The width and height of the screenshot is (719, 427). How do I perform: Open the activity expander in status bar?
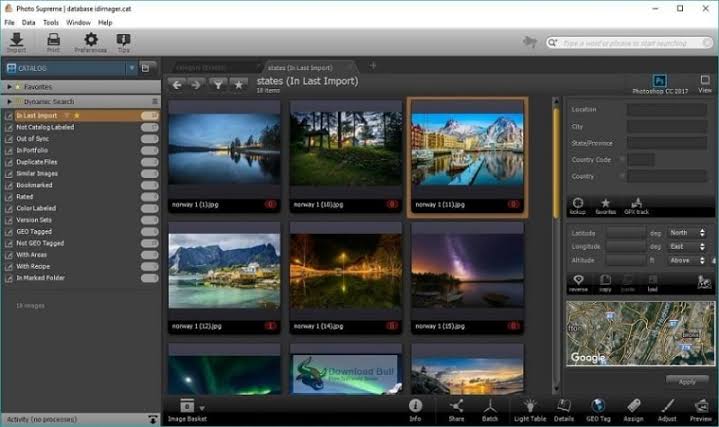point(153,419)
